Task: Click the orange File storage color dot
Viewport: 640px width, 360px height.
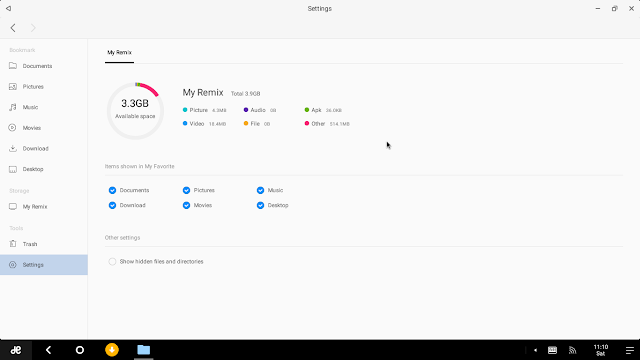Action: click(246, 123)
